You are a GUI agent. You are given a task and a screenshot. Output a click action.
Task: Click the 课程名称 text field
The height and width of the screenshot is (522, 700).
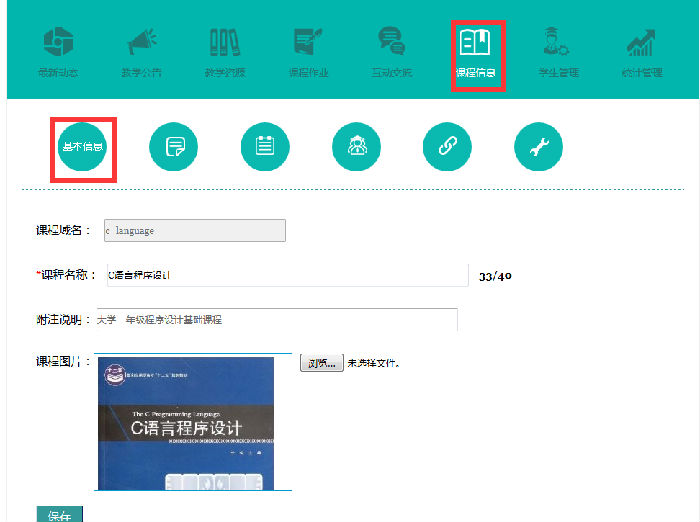[x=285, y=275]
